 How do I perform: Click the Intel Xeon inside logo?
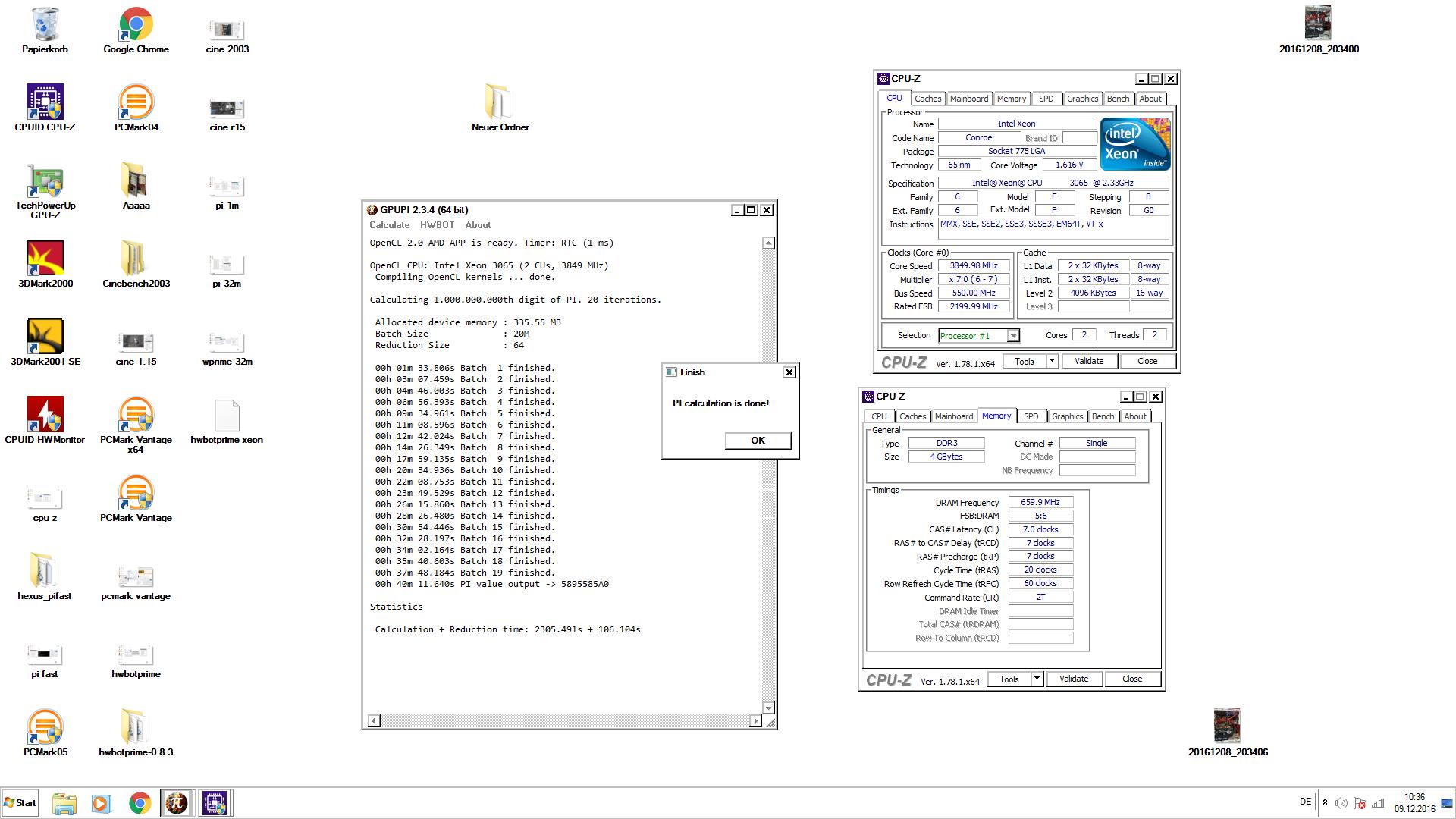1135,144
